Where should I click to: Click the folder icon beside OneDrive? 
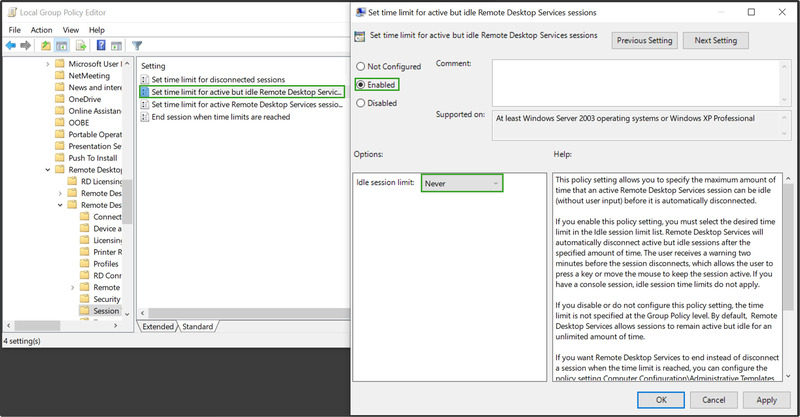click(x=60, y=99)
